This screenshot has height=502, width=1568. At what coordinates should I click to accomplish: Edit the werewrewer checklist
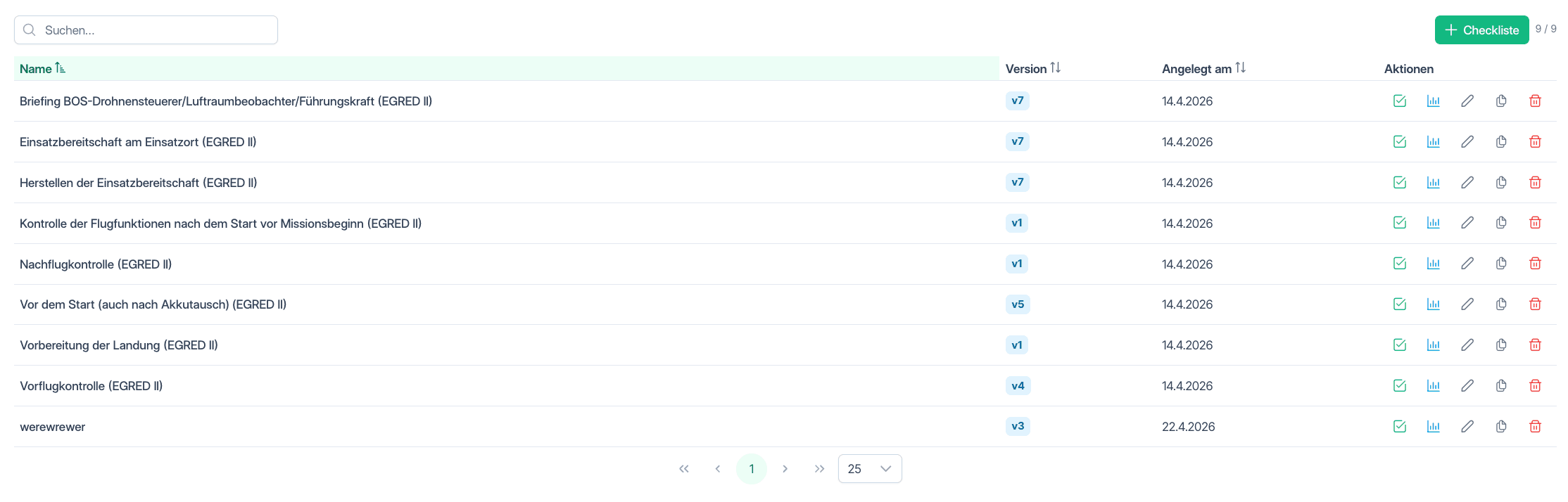tap(1467, 426)
